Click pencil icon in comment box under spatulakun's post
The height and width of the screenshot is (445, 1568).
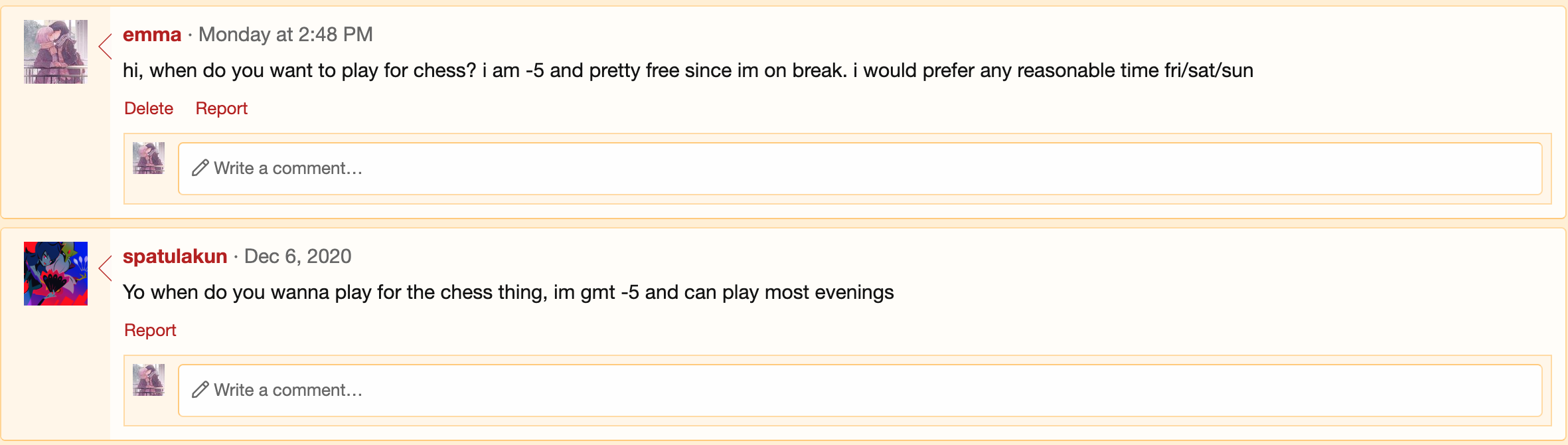(200, 390)
